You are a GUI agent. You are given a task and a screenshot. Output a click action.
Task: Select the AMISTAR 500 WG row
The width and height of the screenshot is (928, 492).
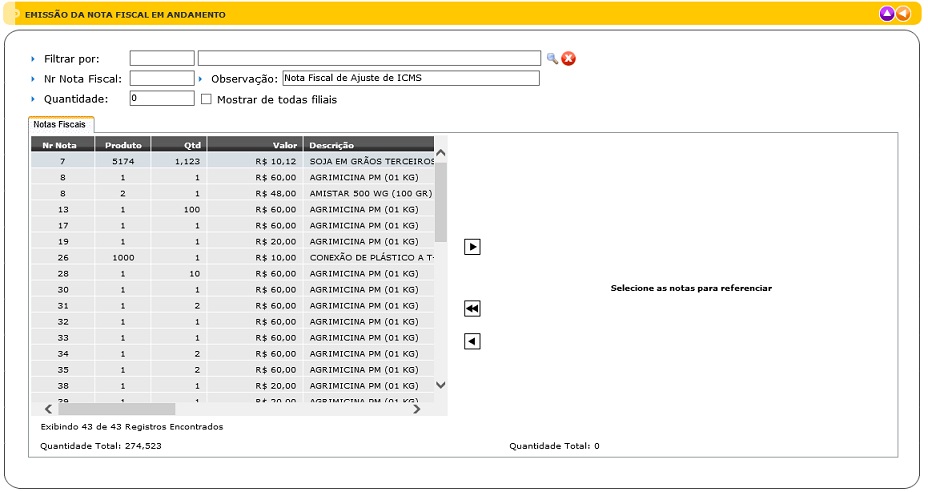[x=370, y=193]
